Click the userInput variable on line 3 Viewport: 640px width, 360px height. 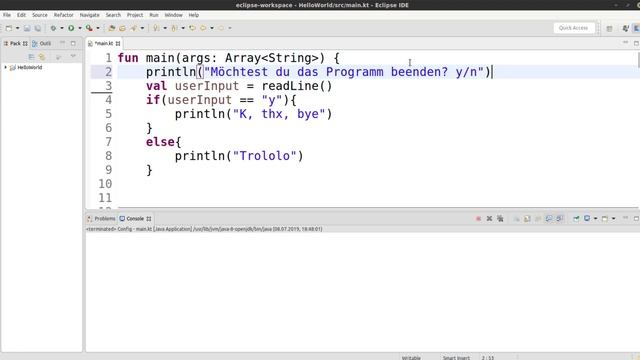point(207,86)
